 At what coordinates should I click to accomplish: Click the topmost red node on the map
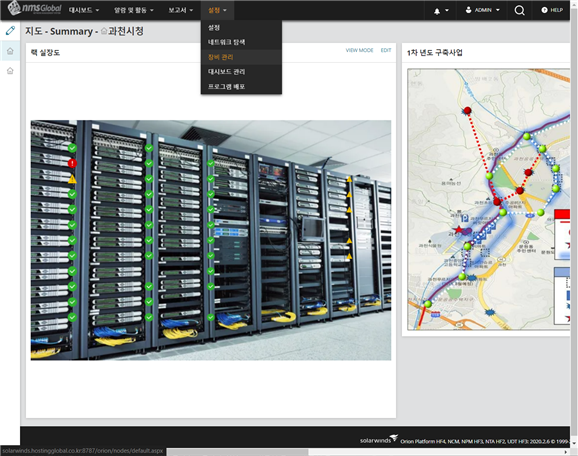tap(467, 110)
